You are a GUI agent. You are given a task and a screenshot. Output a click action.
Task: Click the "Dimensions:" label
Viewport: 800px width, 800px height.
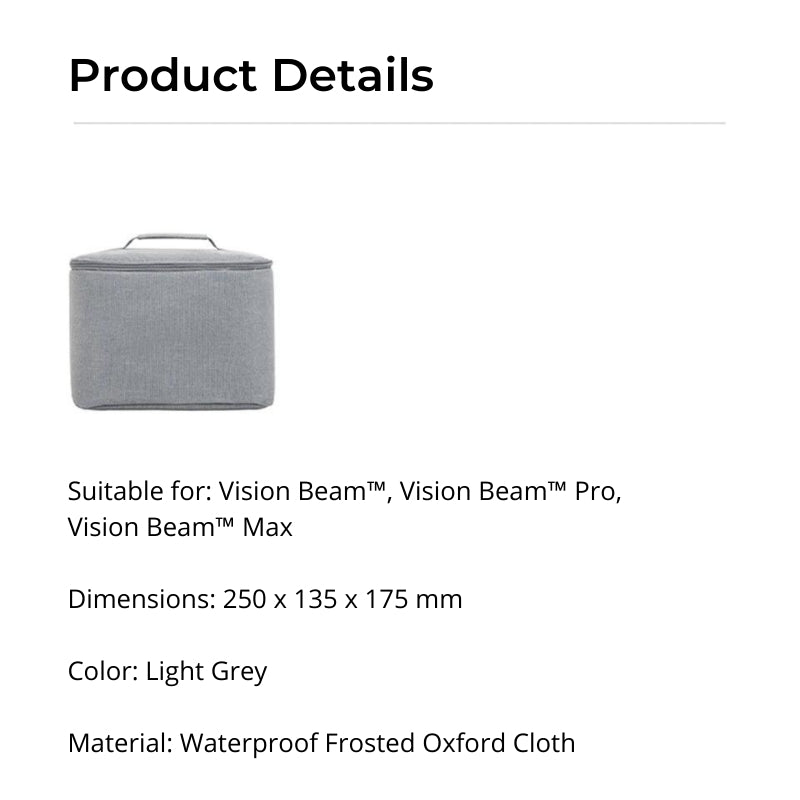click(x=141, y=600)
